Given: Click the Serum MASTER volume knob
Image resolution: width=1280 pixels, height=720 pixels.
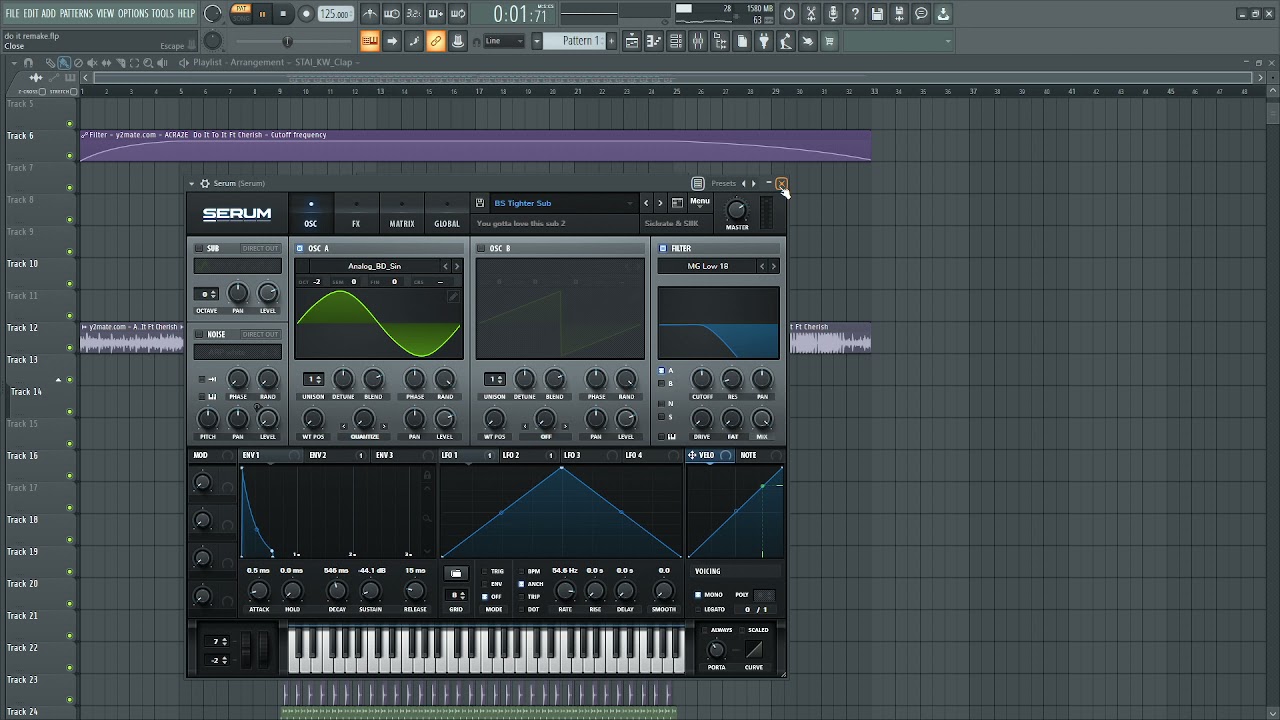Looking at the screenshot, I should (x=737, y=211).
